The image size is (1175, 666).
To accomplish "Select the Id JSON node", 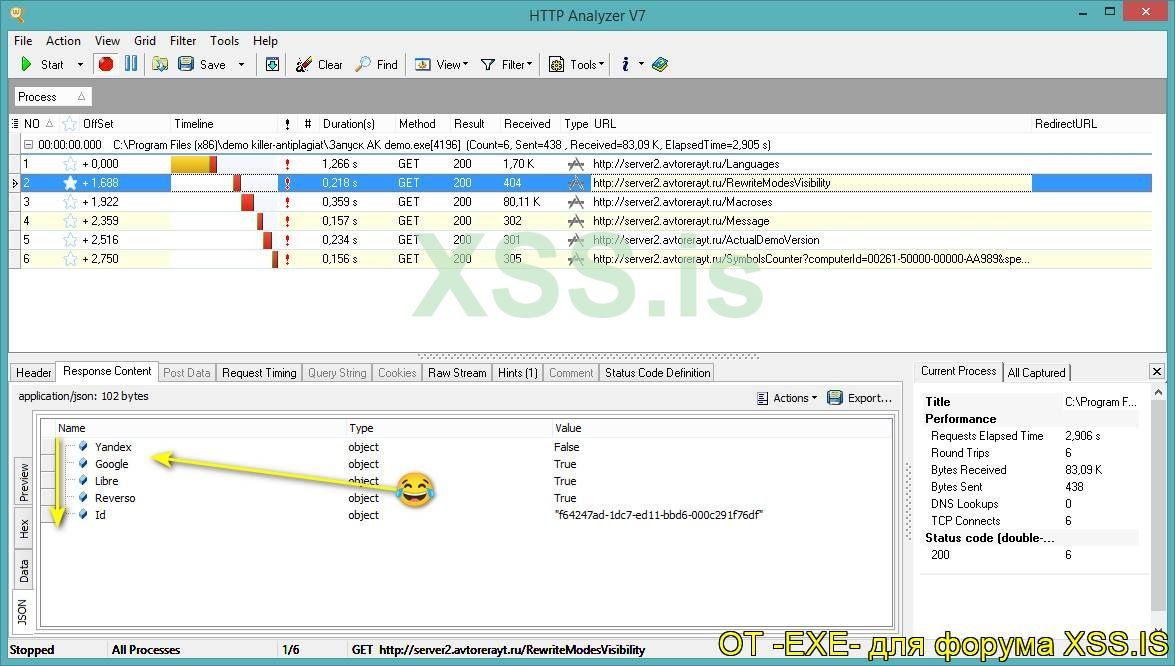I will (100, 515).
